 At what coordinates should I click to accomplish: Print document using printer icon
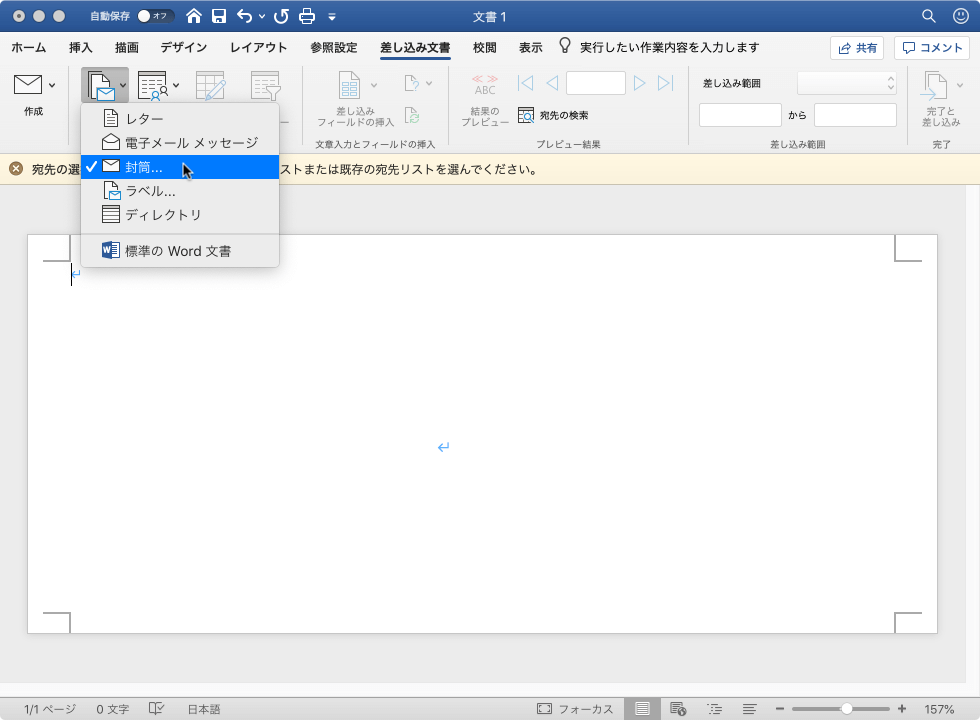coord(307,16)
